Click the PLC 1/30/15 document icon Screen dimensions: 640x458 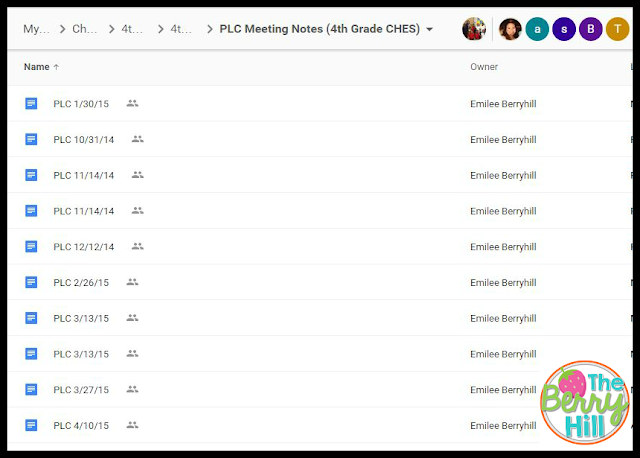(31, 103)
